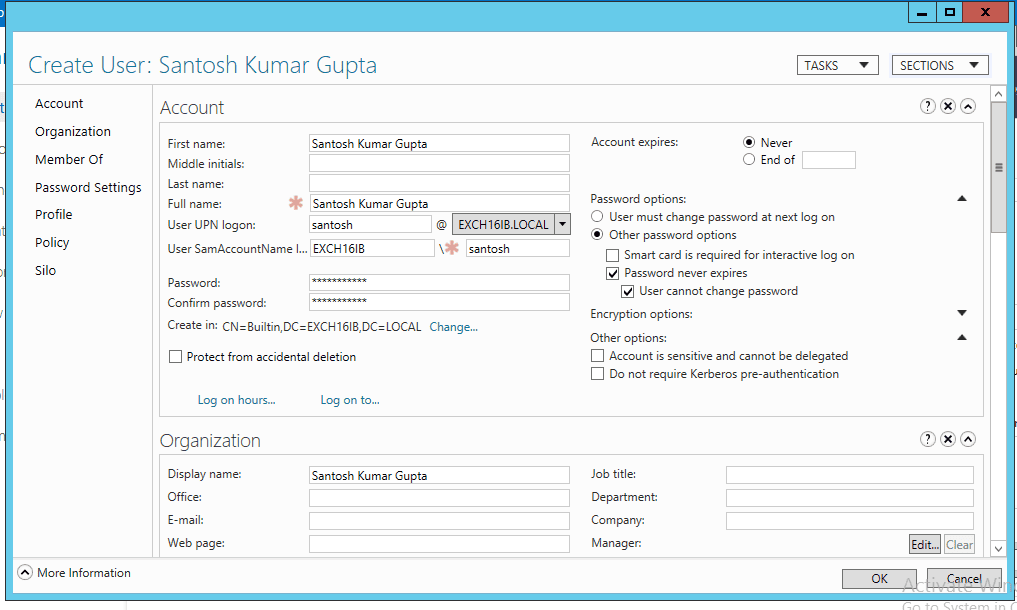Open the SECTIONS dropdown menu

point(940,66)
